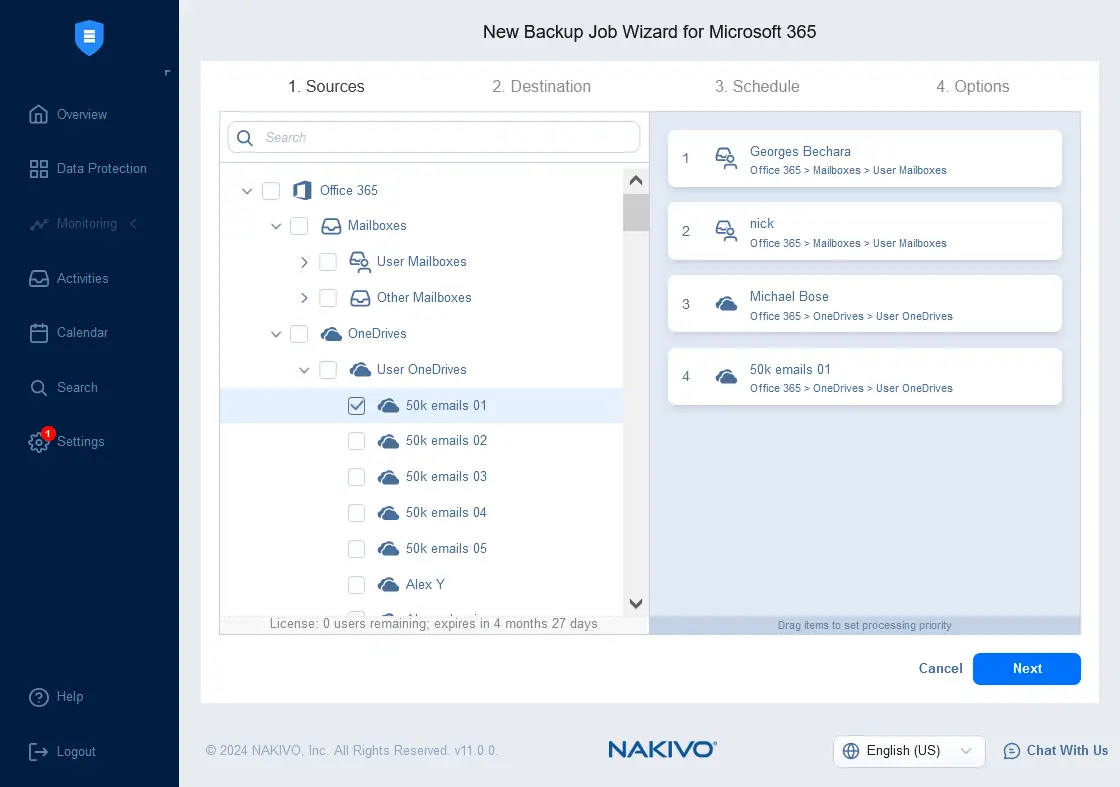Tick the Other Mailboxes checkbox
The width and height of the screenshot is (1120, 787).
pos(328,298)
